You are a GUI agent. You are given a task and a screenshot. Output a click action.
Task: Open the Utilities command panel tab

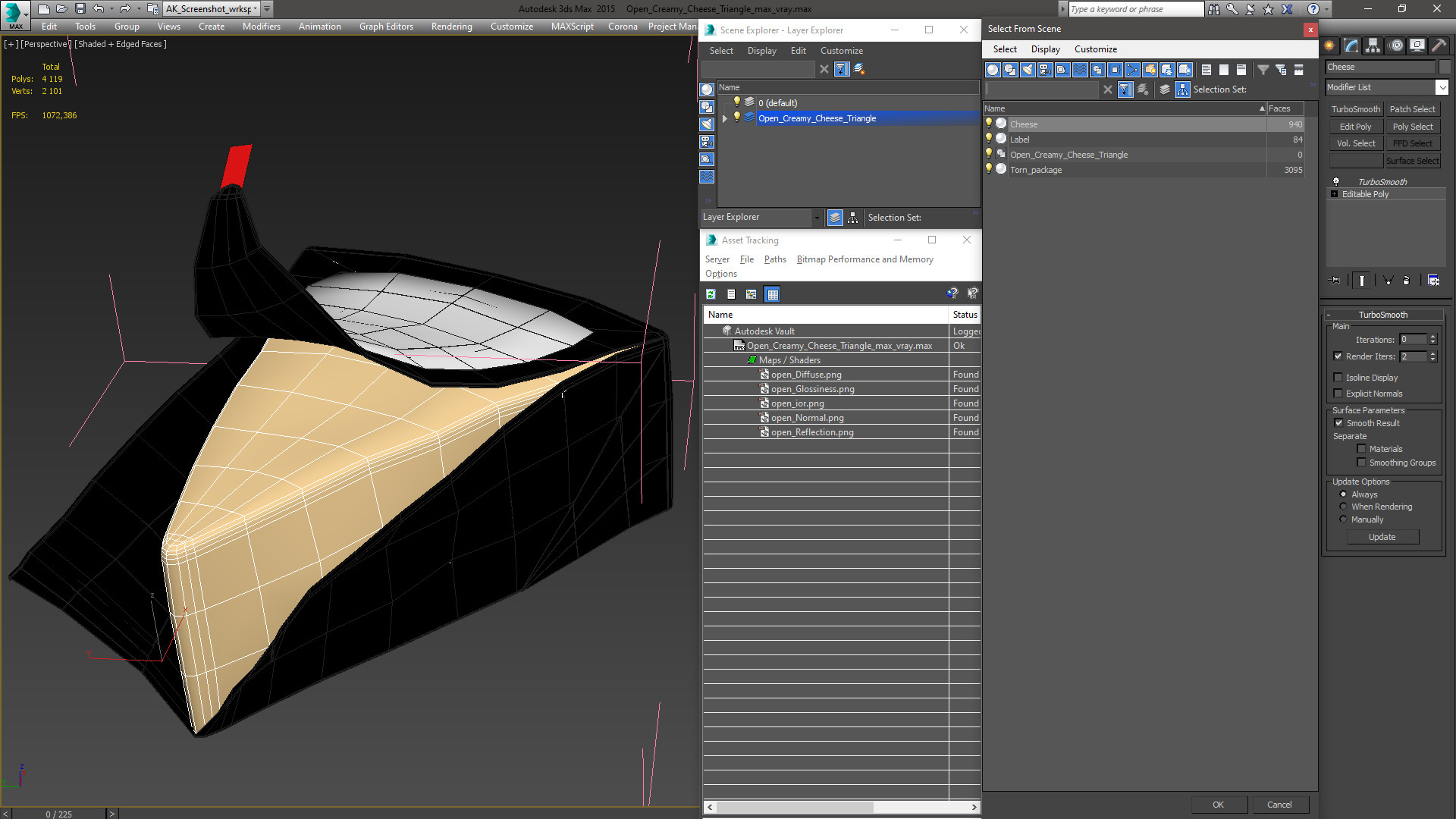coord(1439,45)
